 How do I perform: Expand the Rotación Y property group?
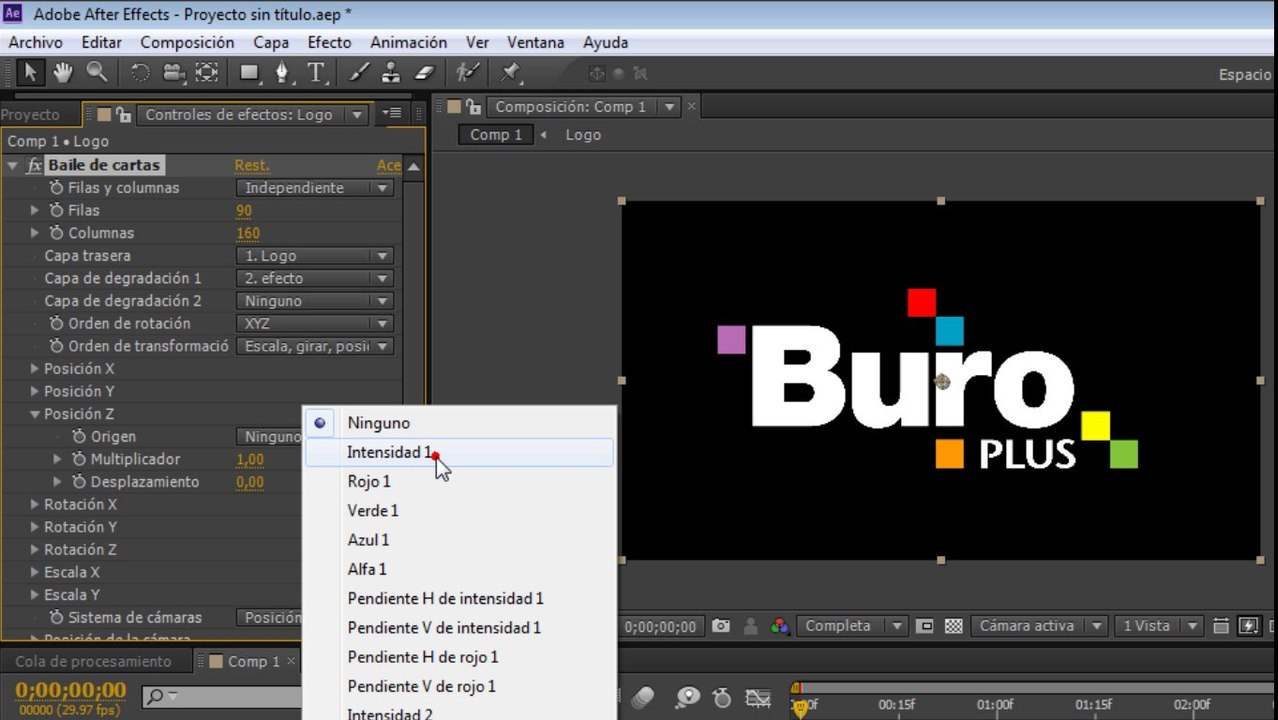(x=35, y=527)
